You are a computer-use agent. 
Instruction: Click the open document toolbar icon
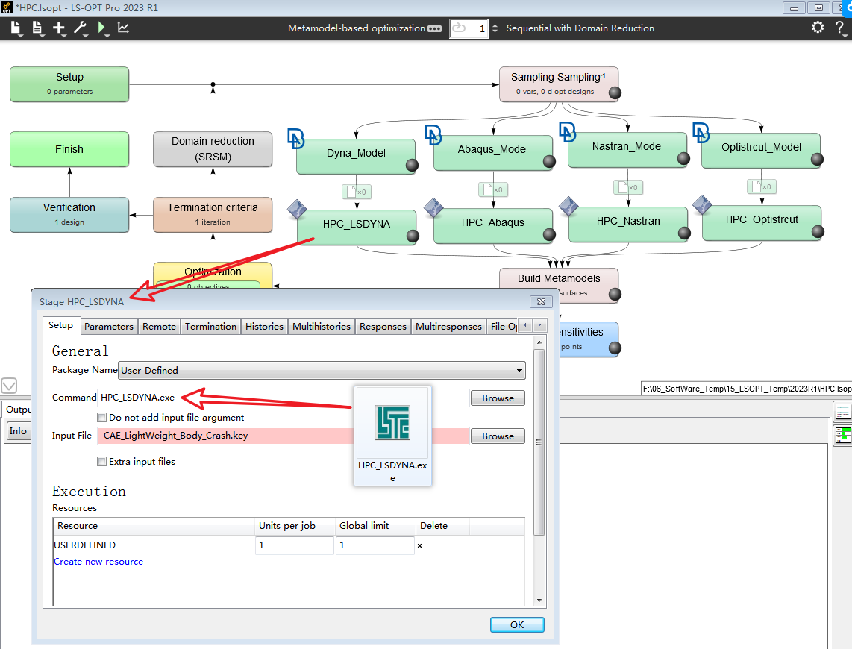(37, 28)
